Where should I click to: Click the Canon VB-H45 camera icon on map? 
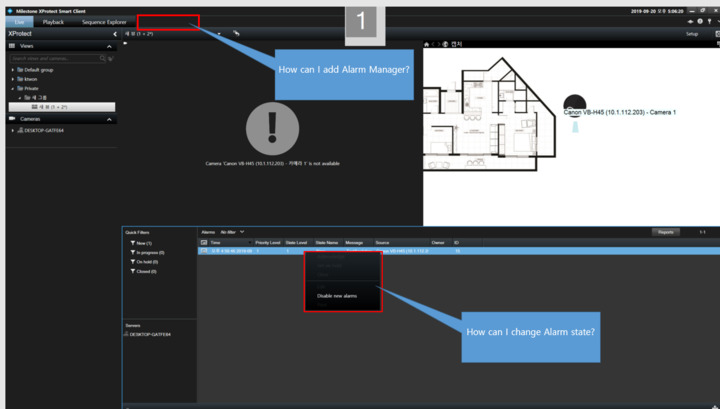574,102
